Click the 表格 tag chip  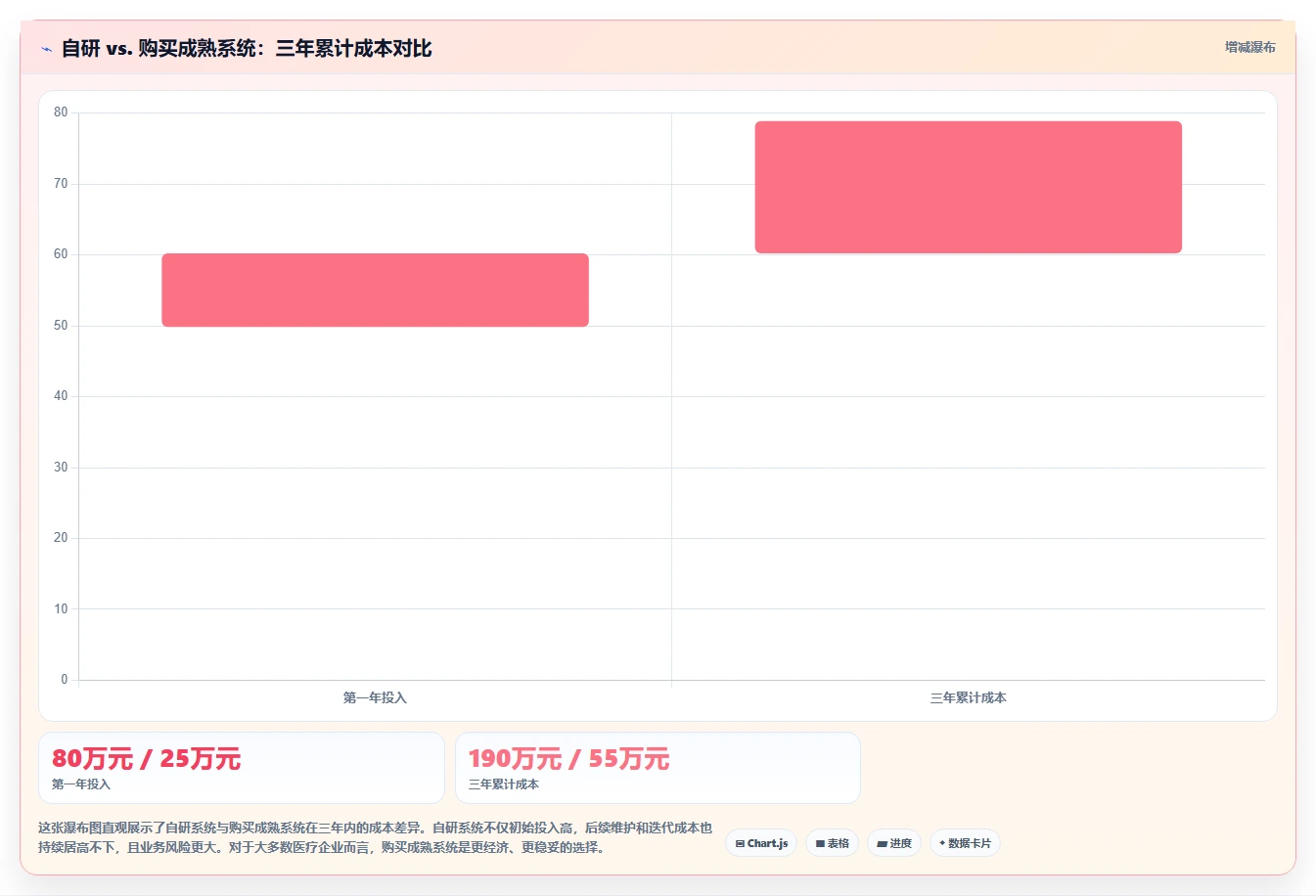coord(833,843)
